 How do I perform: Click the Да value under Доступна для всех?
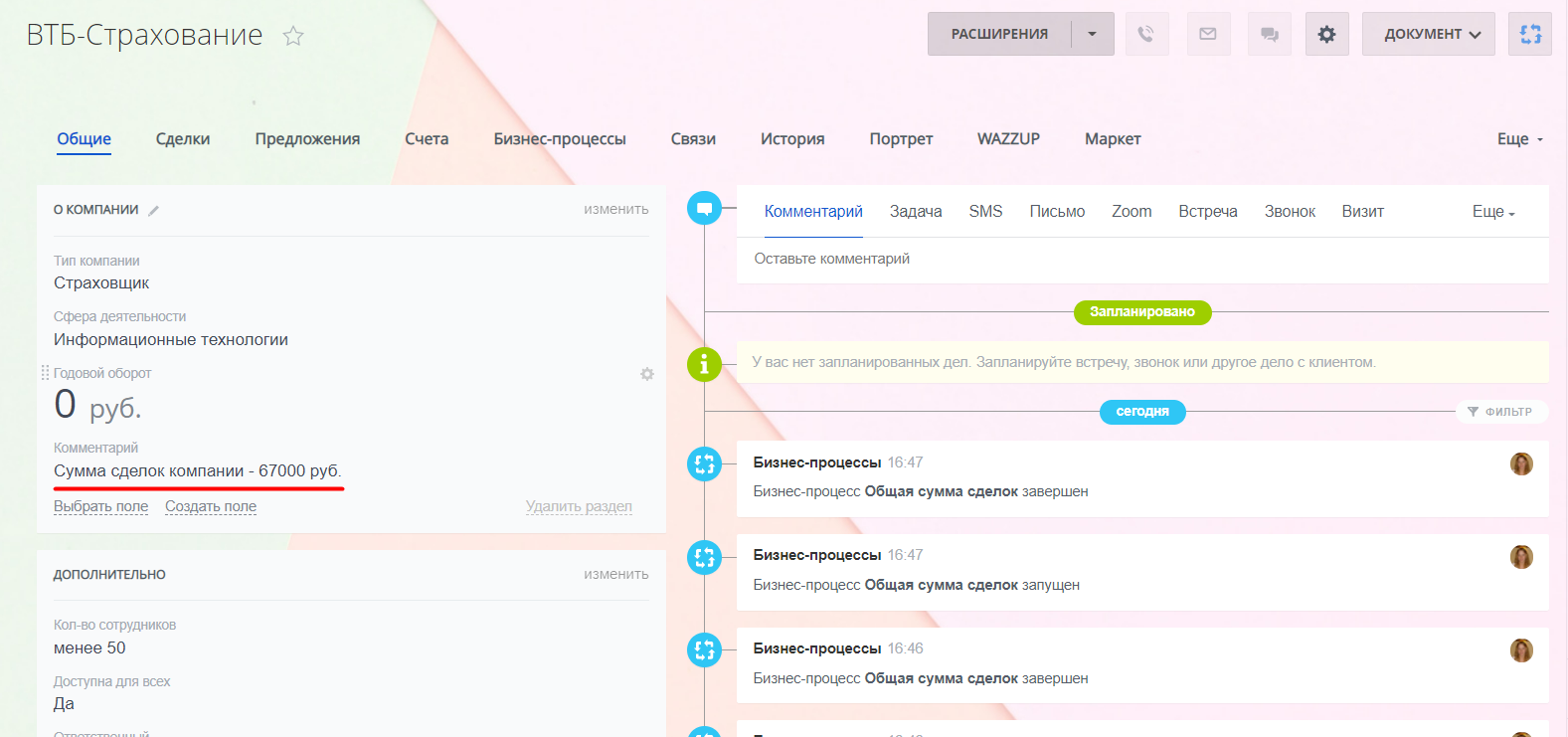point(64,704)
